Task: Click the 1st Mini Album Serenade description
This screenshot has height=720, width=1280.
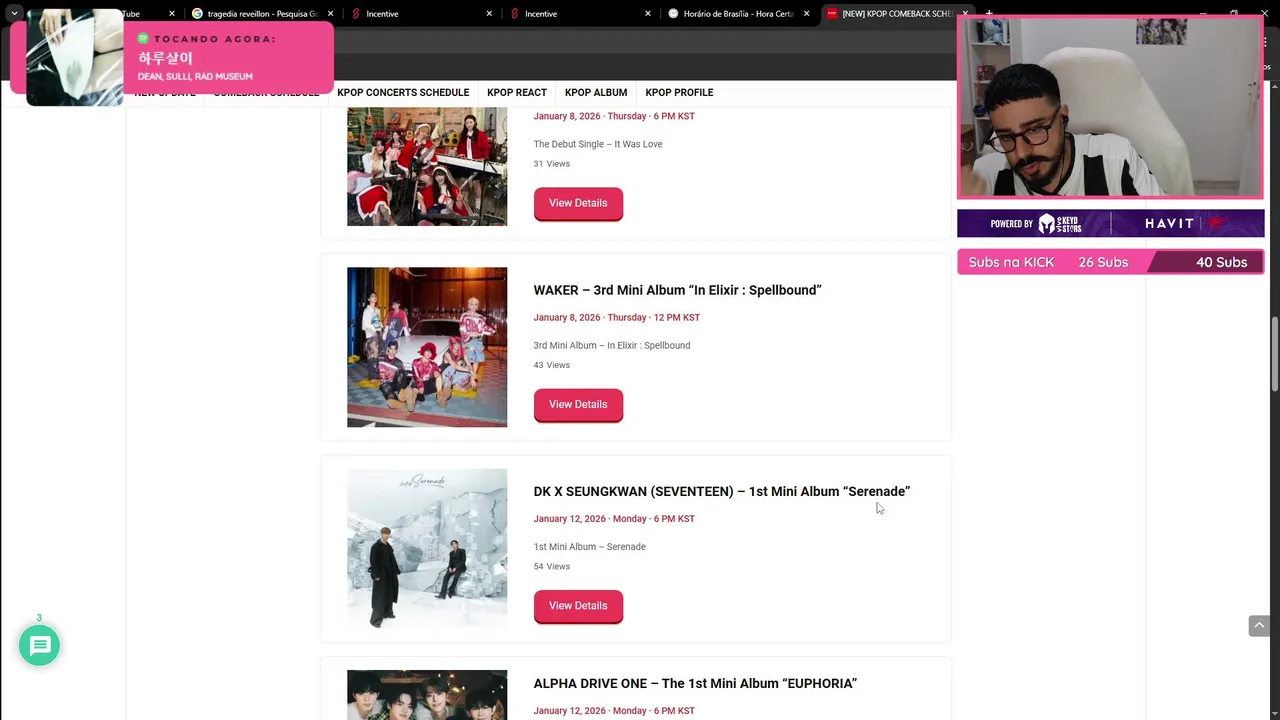Action: [x=589, y=547]
